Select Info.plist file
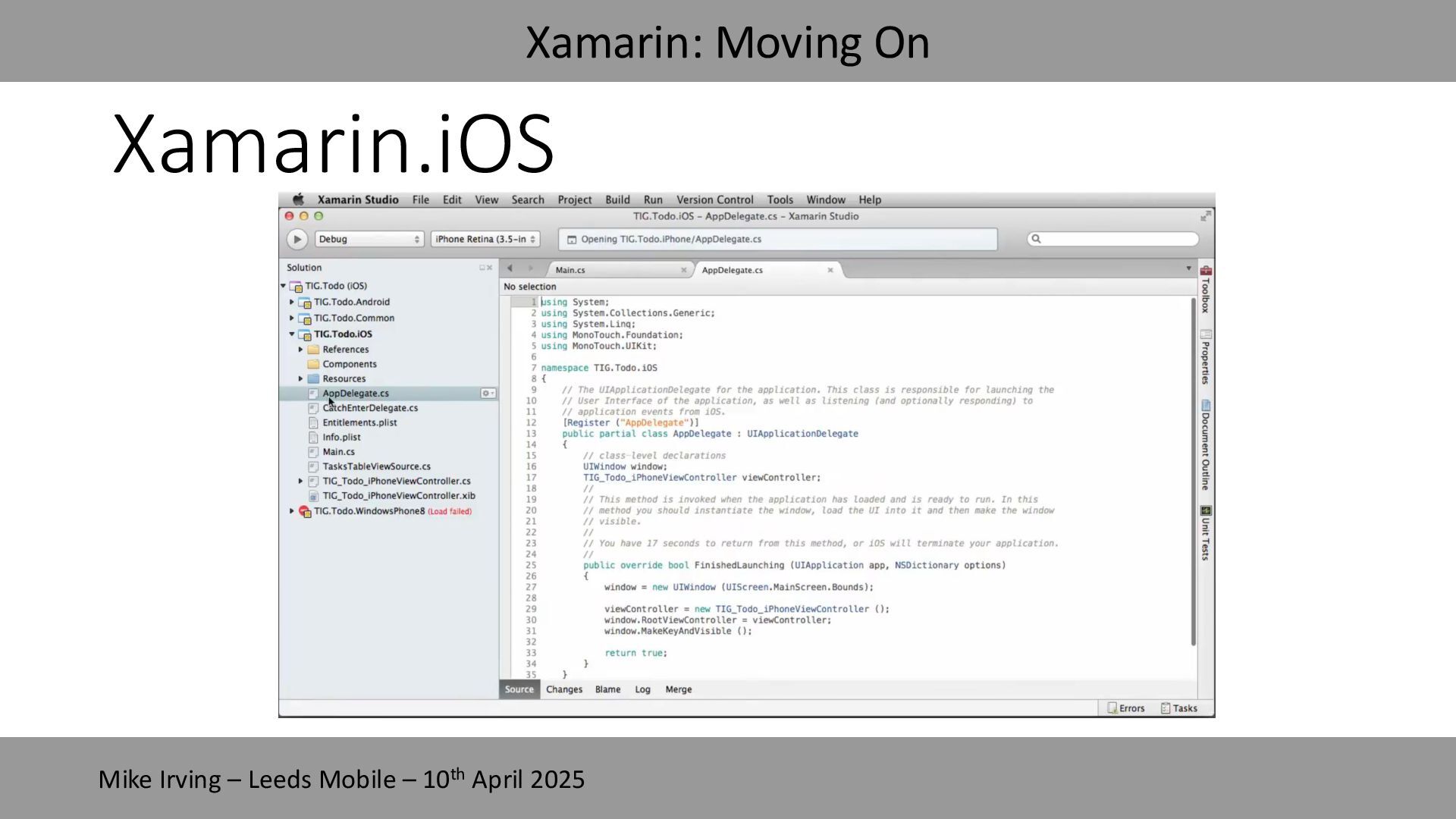Screen dimensions: 1456x819 [341, 437]
